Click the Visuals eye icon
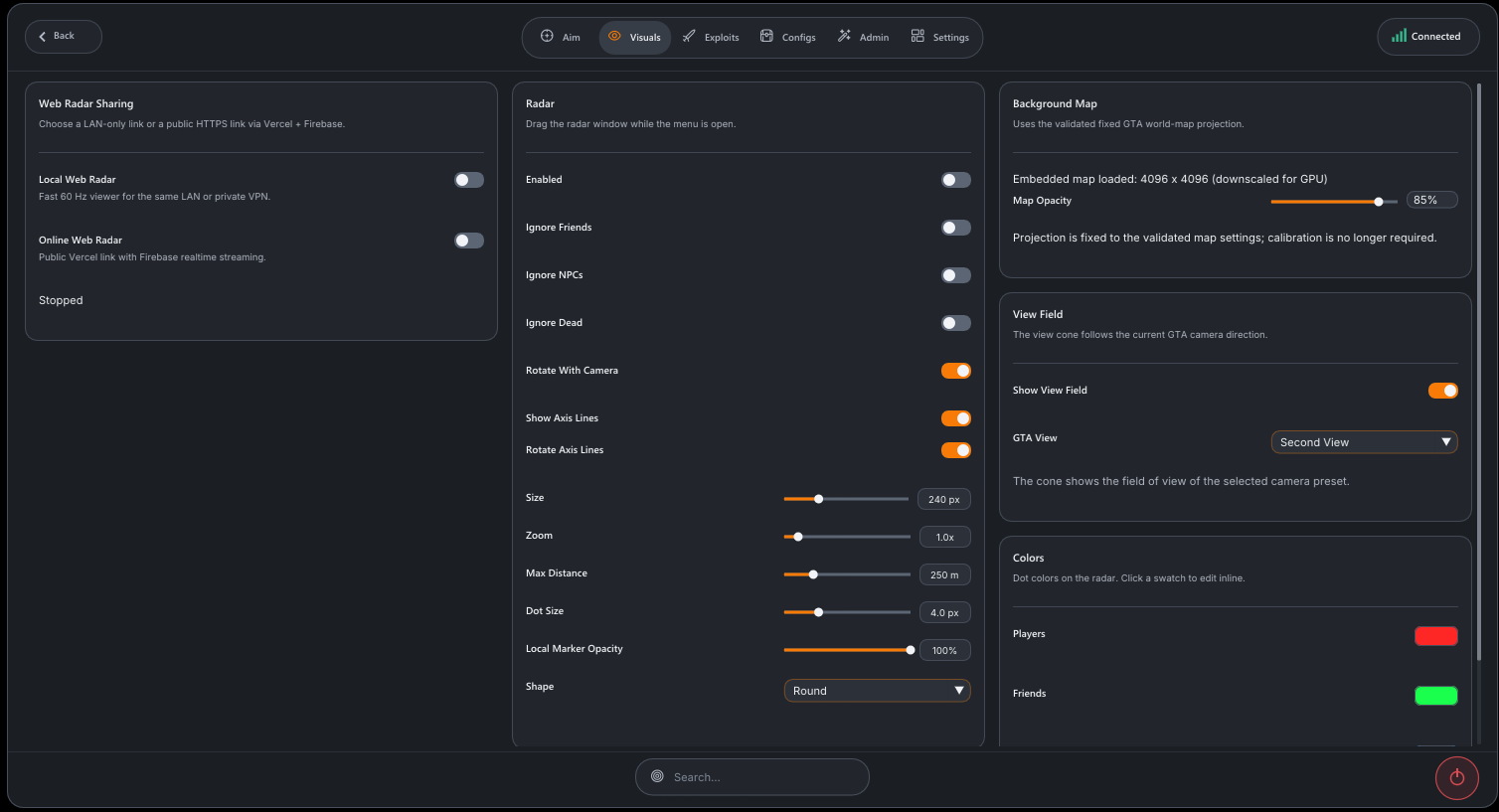This screenshot has height=812, width=1499. point(614,36)
